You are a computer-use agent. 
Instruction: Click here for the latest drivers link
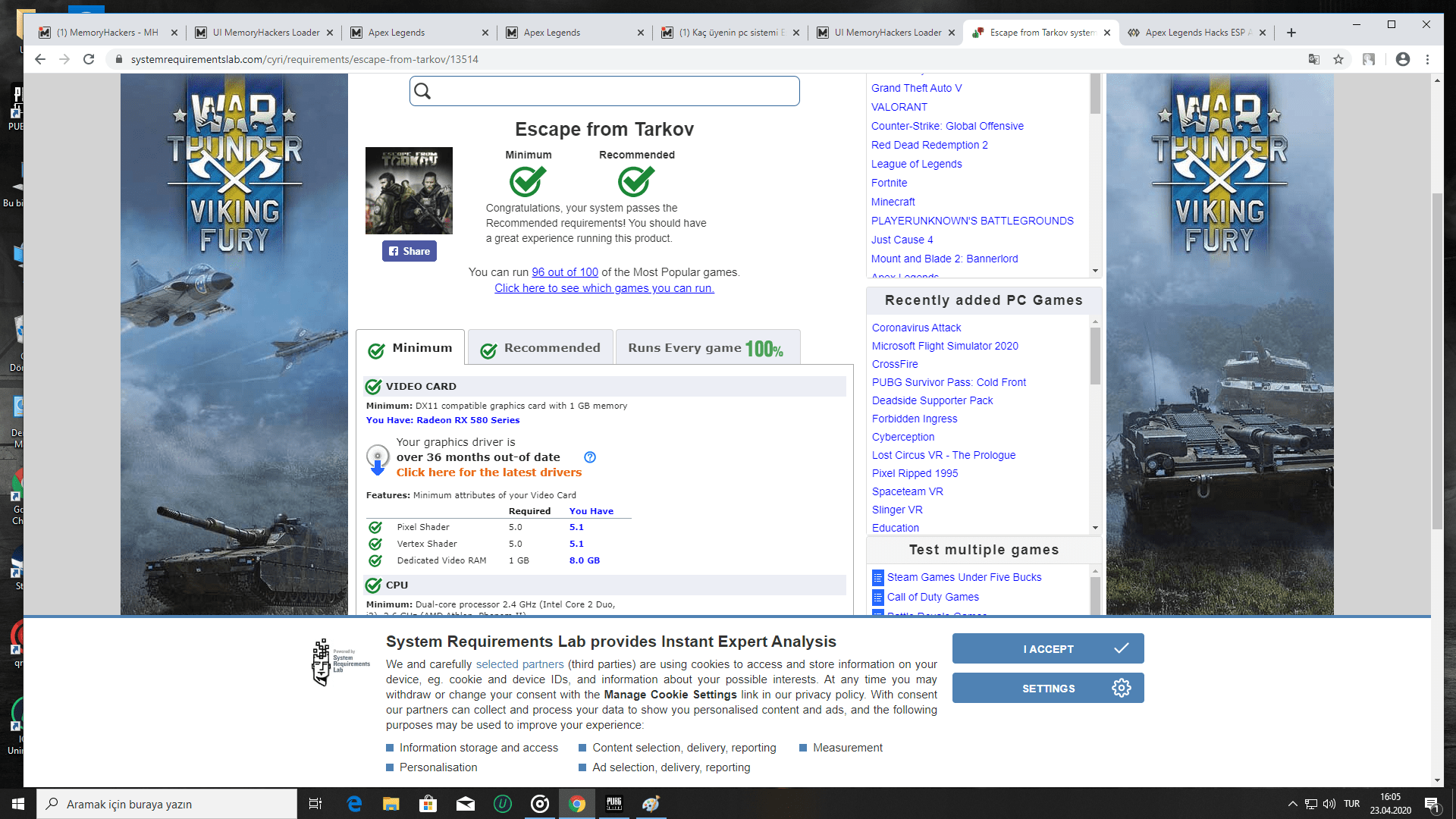[x=489, y=472]
